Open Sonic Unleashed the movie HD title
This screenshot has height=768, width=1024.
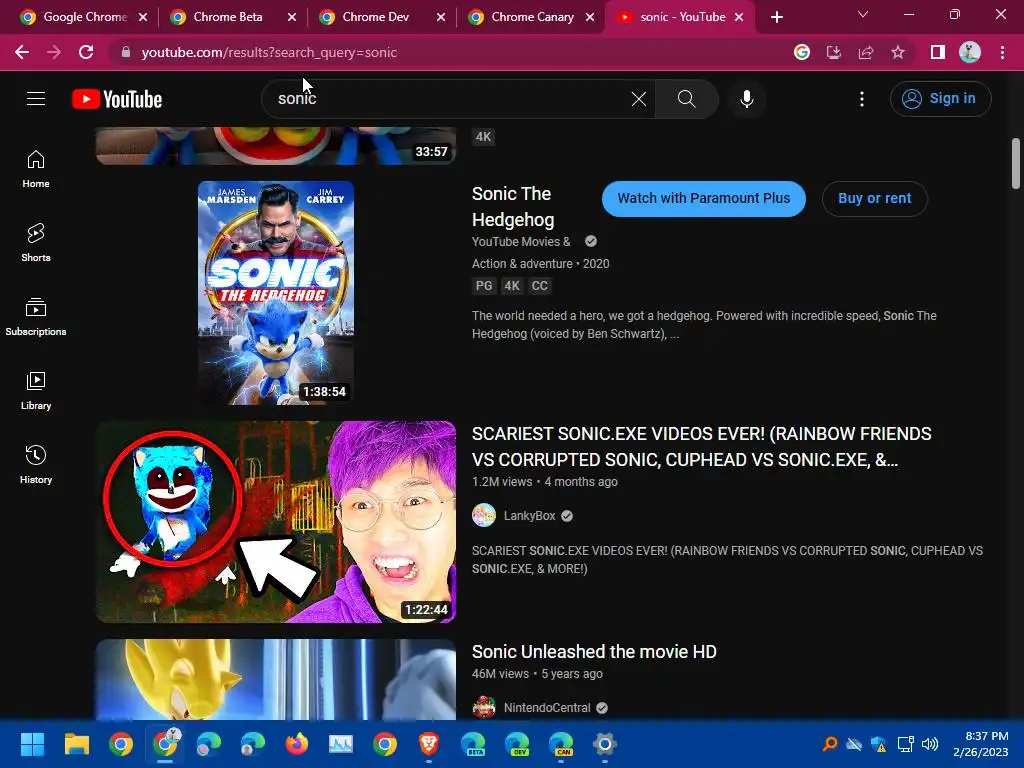pos(594,652)
